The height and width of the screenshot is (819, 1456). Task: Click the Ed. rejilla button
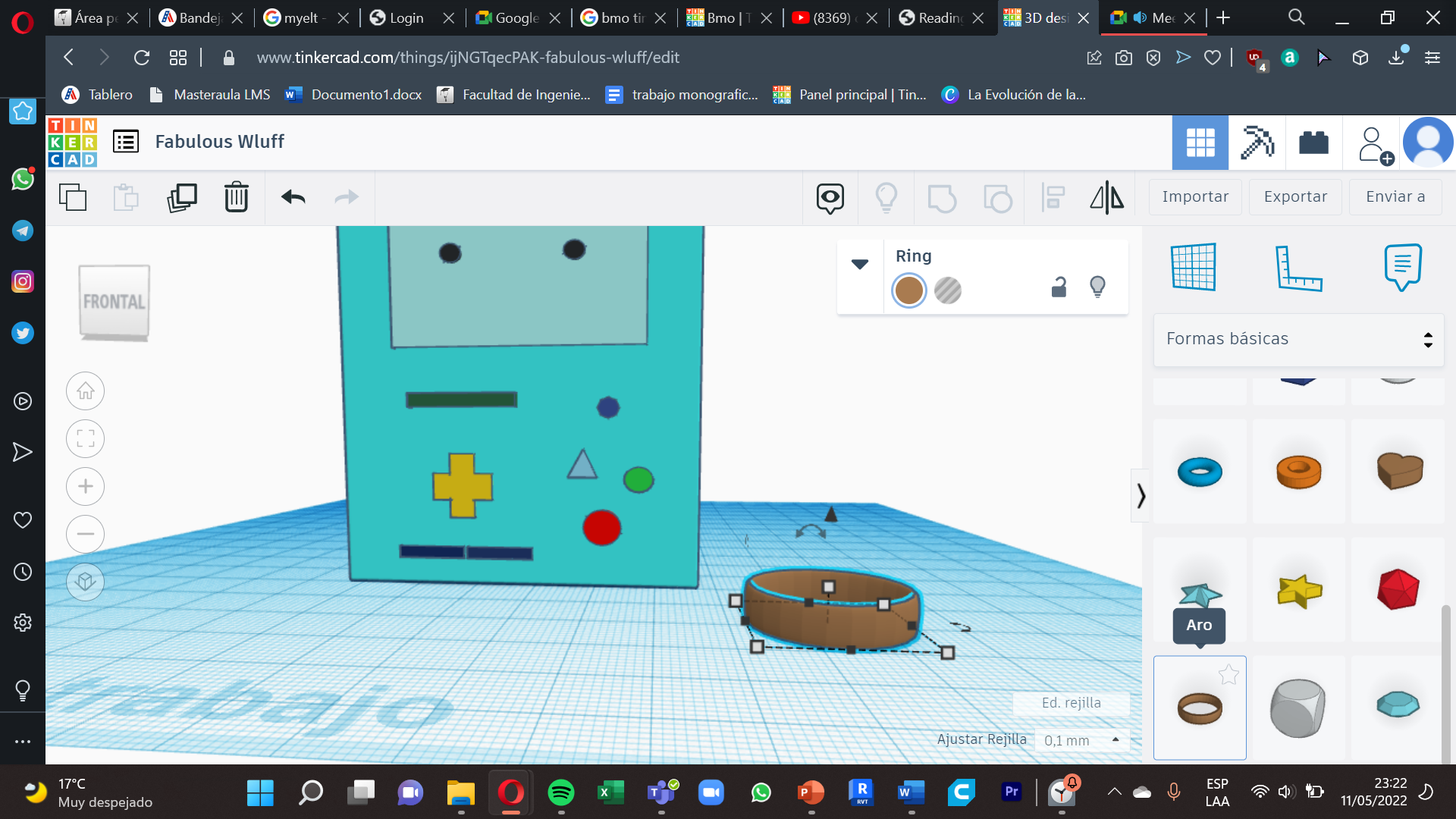pyautogui.click(x=1071, y=703)
